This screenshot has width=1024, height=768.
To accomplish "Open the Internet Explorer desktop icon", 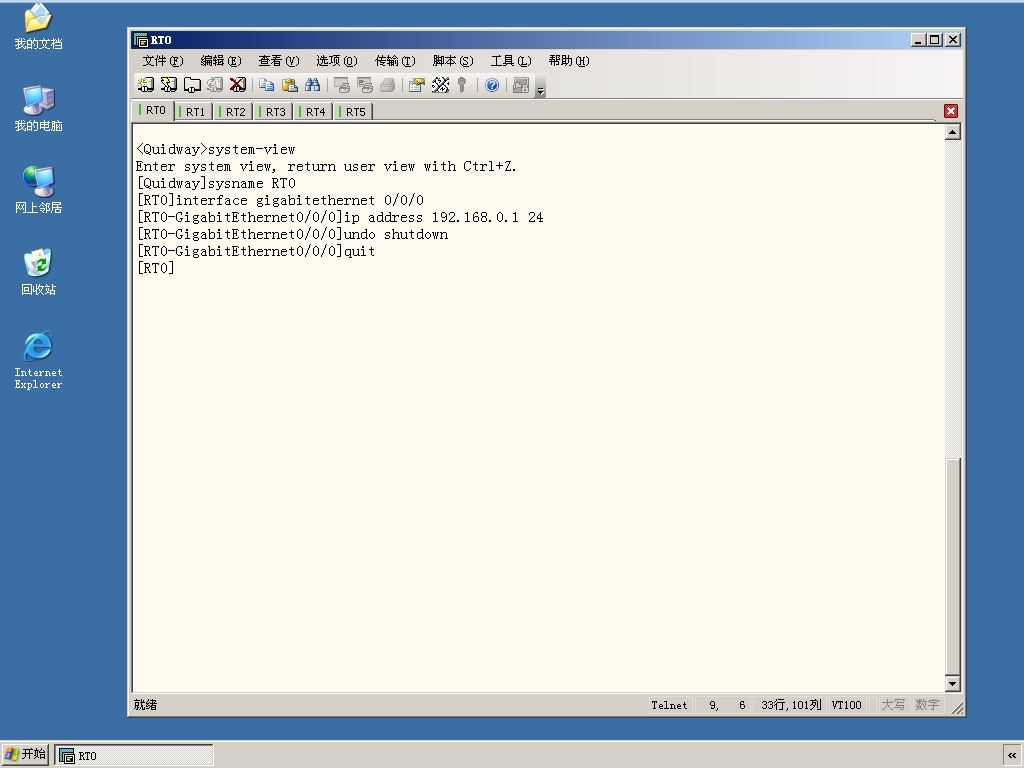I will (x=38, y=360).
